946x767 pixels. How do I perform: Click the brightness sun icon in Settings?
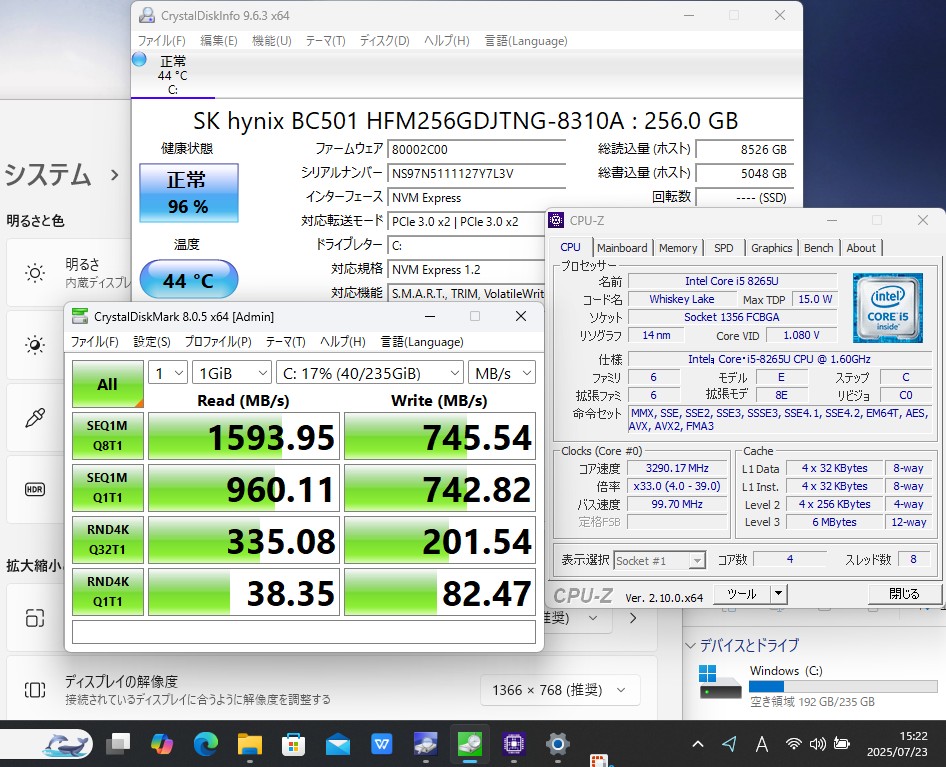(35, 273)
